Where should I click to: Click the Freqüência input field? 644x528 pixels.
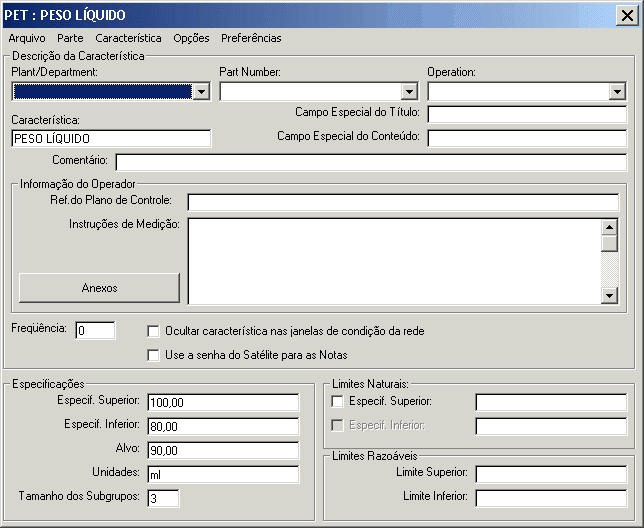tap(95, 331)
